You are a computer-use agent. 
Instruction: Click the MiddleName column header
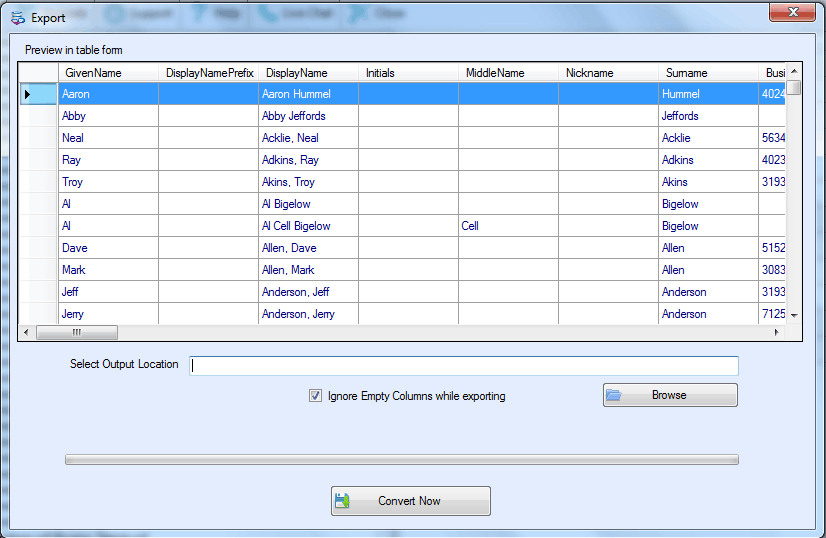click(509, 73)
